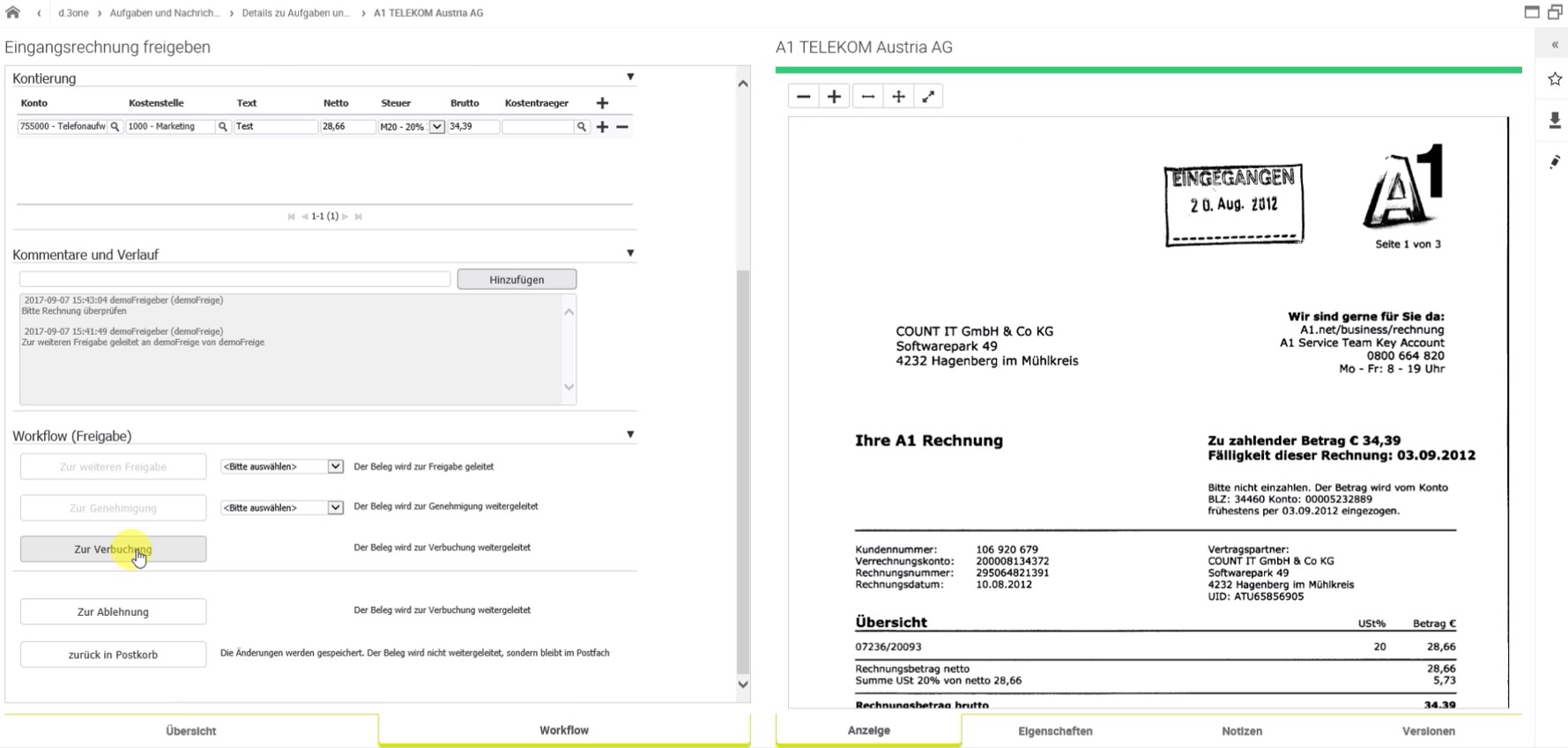Click 'Zur Verbuchung' button
Image resolution: width=1568 pixels, height=748 pixels.
click(x=113, y=549)
